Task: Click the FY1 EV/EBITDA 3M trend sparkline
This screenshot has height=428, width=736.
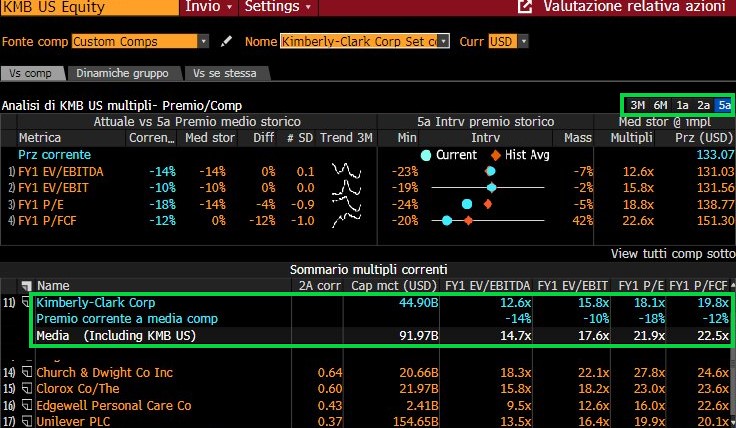Action: point(346,170)
